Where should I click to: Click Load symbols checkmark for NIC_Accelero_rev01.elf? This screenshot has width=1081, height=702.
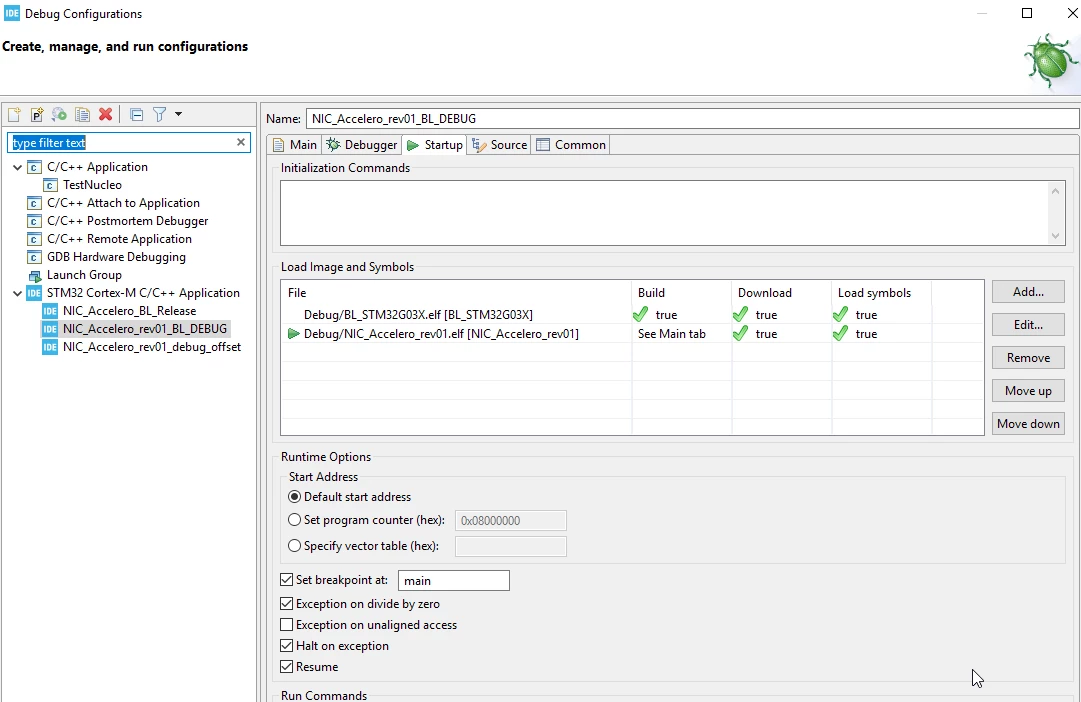click(x=840, y=334)
